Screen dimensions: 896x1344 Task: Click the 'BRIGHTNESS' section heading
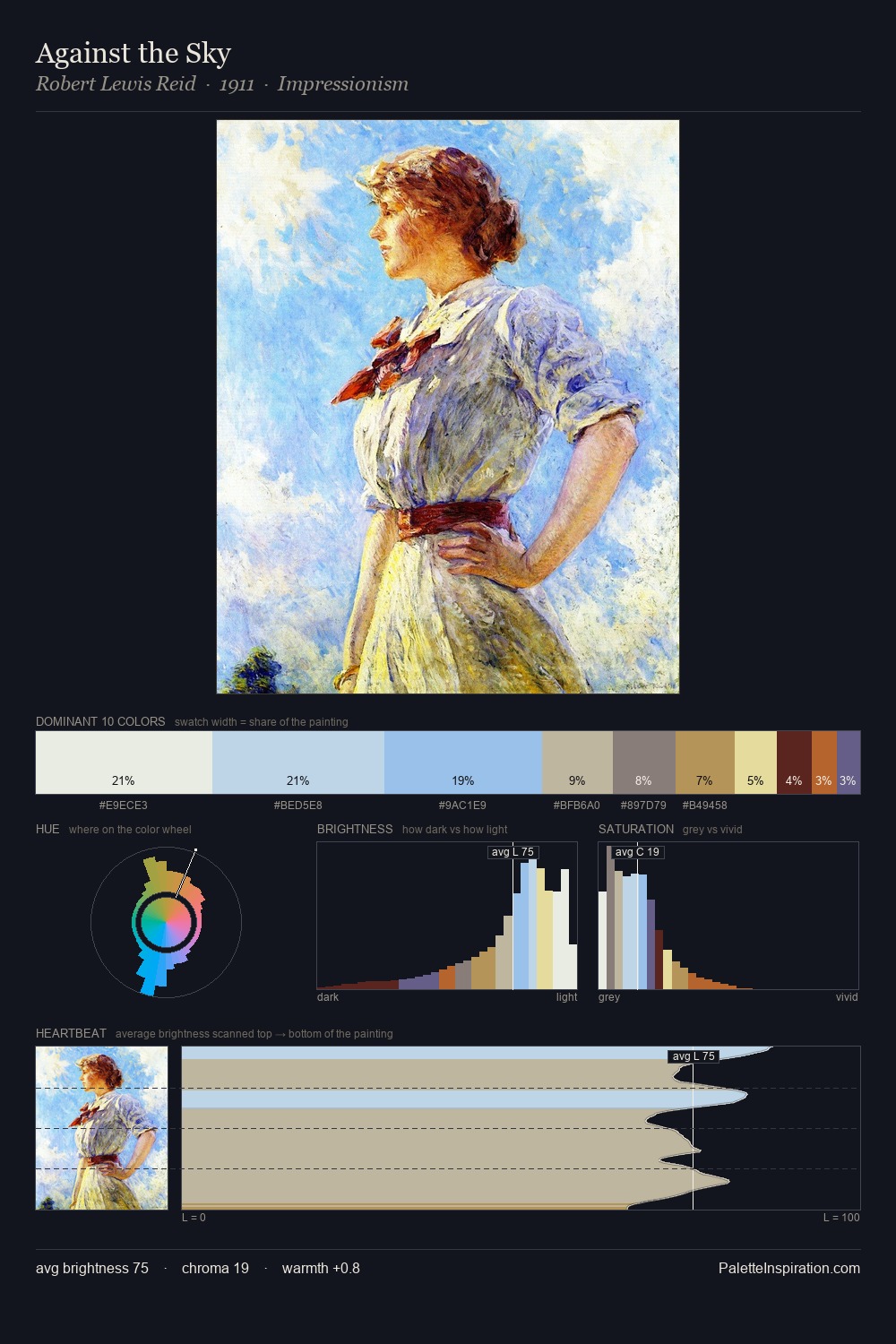pos(355,829)
